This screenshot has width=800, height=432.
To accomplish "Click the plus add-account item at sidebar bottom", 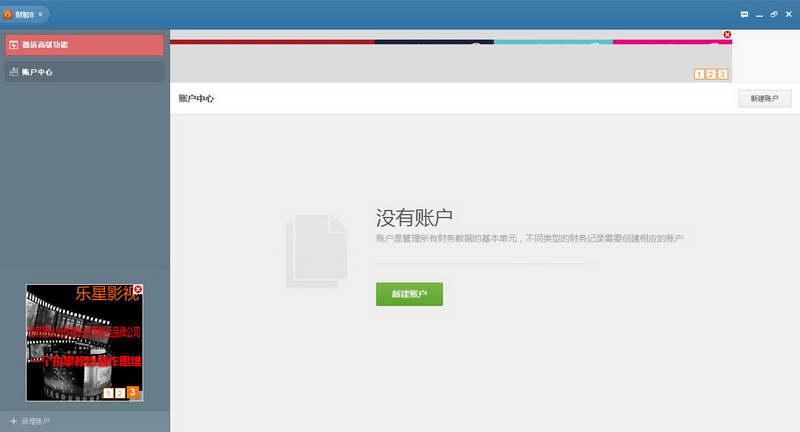I will pos(30,421).
